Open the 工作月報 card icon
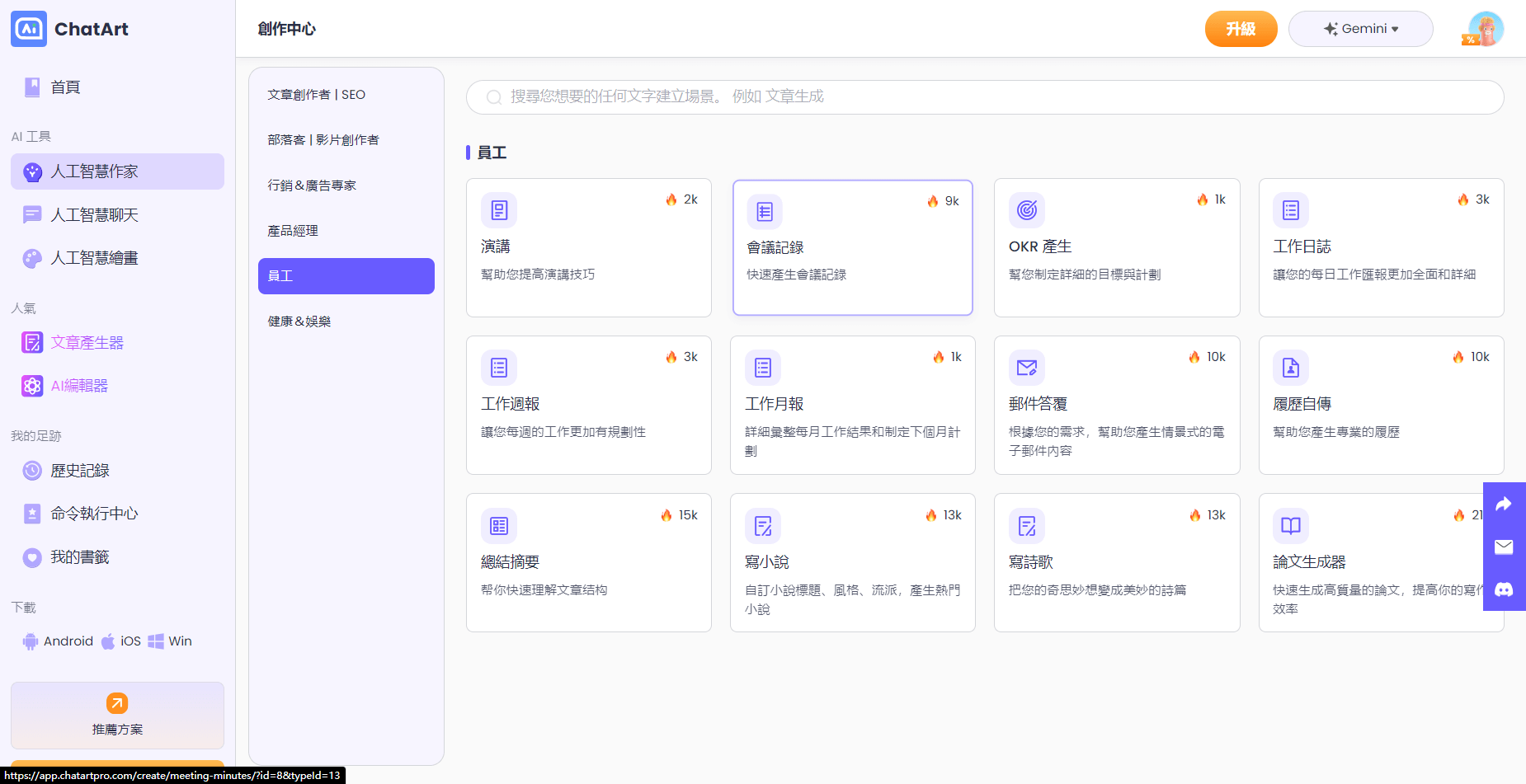Screen dimensions: 1526x784 tap(763, 368)
